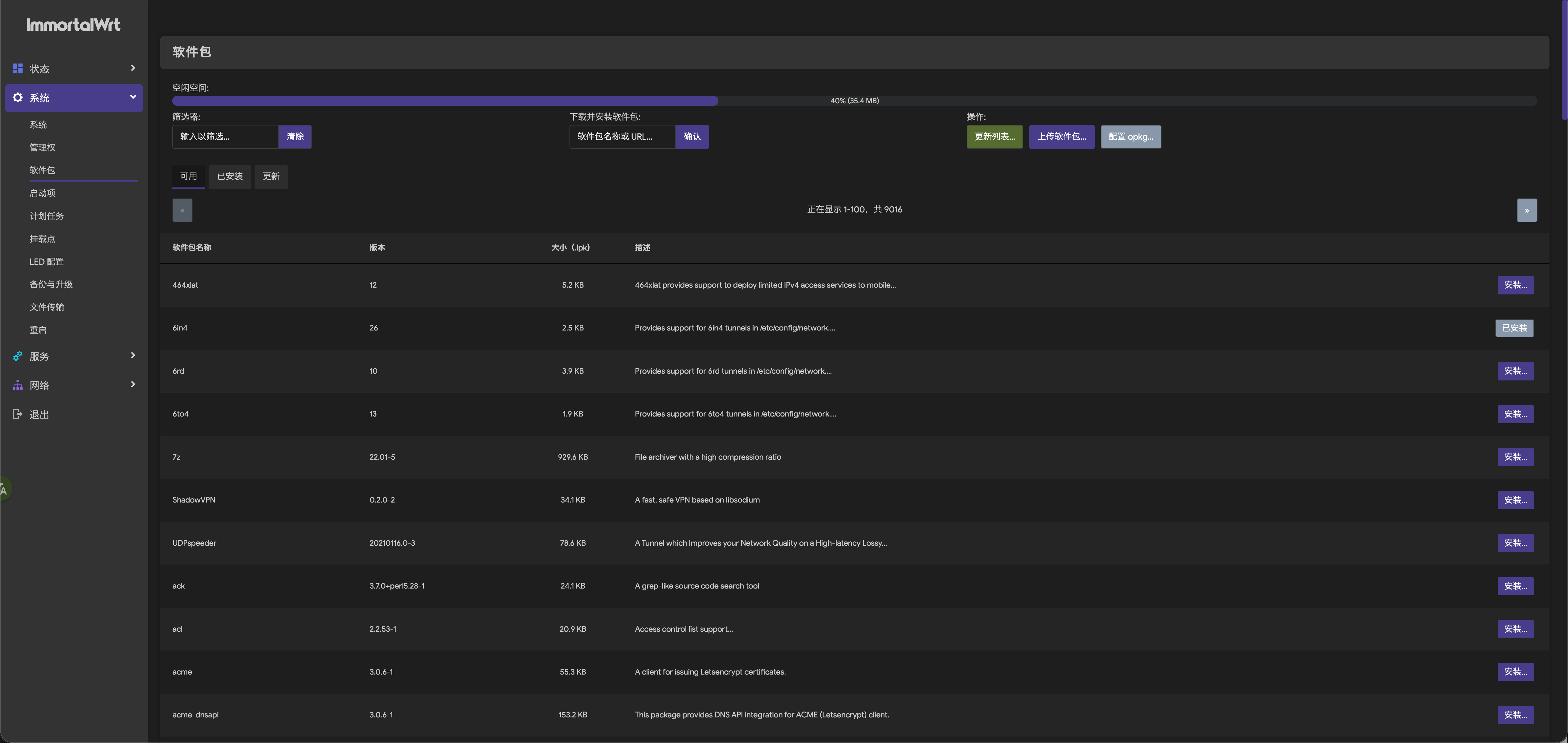Viewport: 1568px width, 743px height.
Task: Switch to the 更新 tab
Action: 271,177
